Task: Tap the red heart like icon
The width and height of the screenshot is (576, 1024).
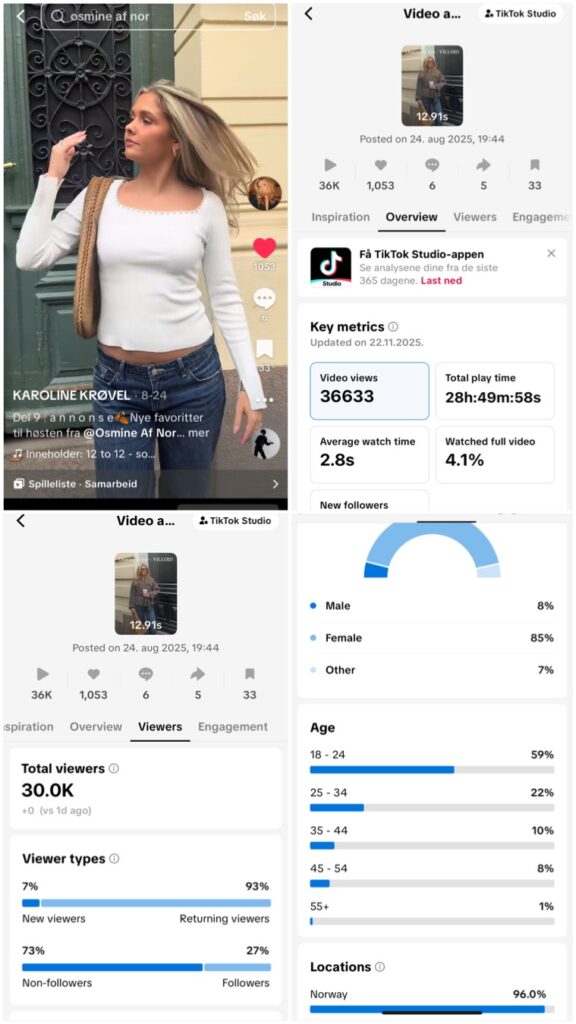Action: (x=264, y=248)
